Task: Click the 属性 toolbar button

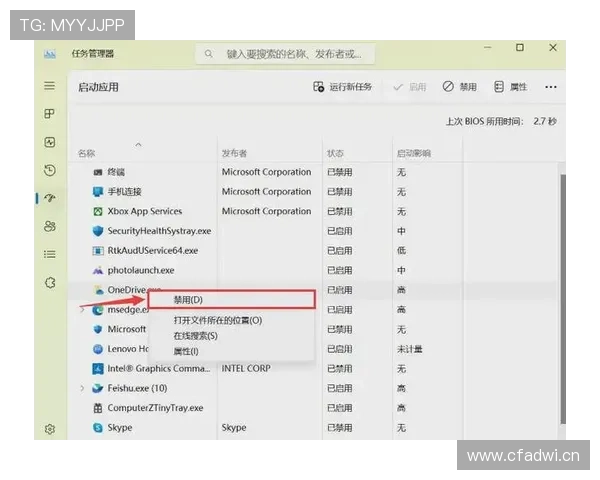Action: pos(510,87)
